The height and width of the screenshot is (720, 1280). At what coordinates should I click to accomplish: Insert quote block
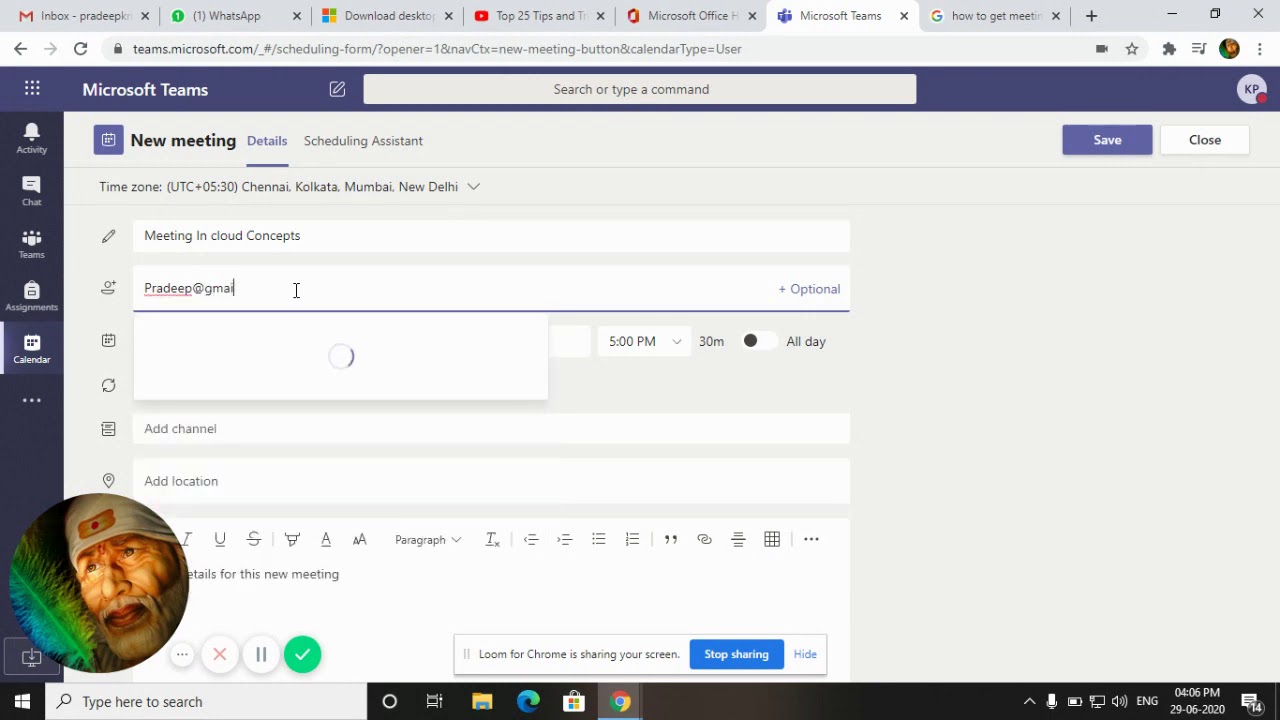pyautogui.click(x=671, y=539)
